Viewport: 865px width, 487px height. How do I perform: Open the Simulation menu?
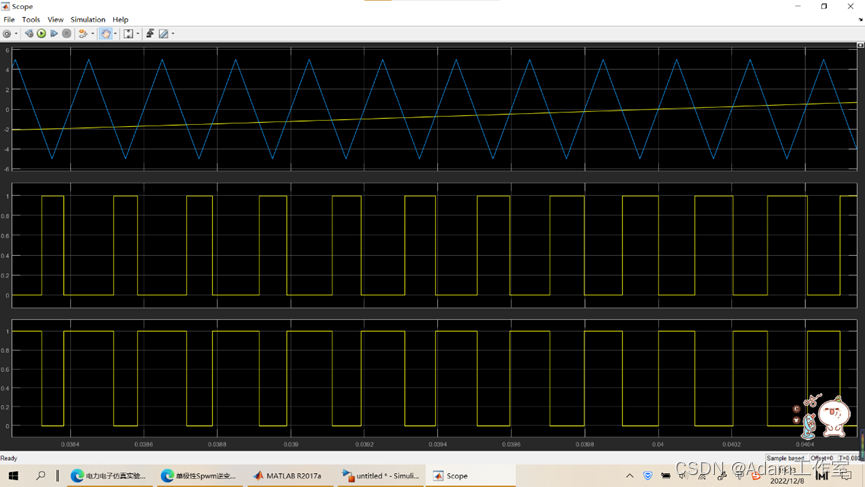point(88,19)
